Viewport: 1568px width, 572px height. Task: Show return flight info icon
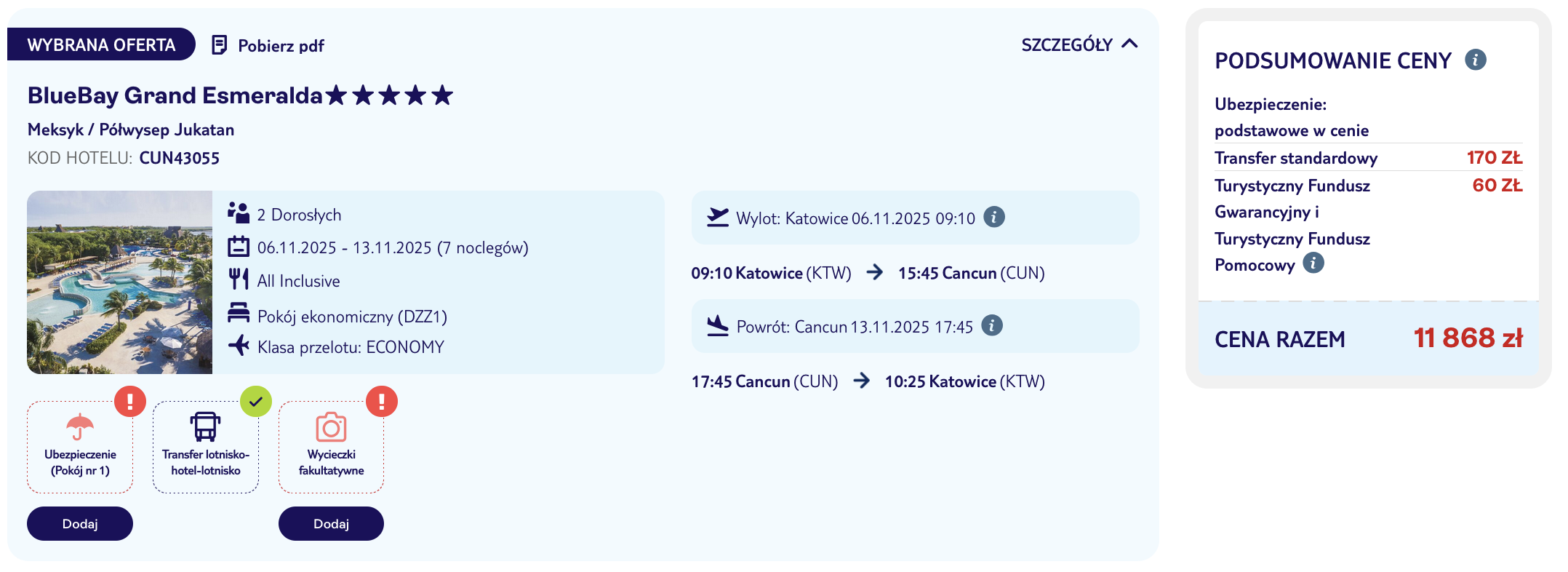[x=991, y=325]
